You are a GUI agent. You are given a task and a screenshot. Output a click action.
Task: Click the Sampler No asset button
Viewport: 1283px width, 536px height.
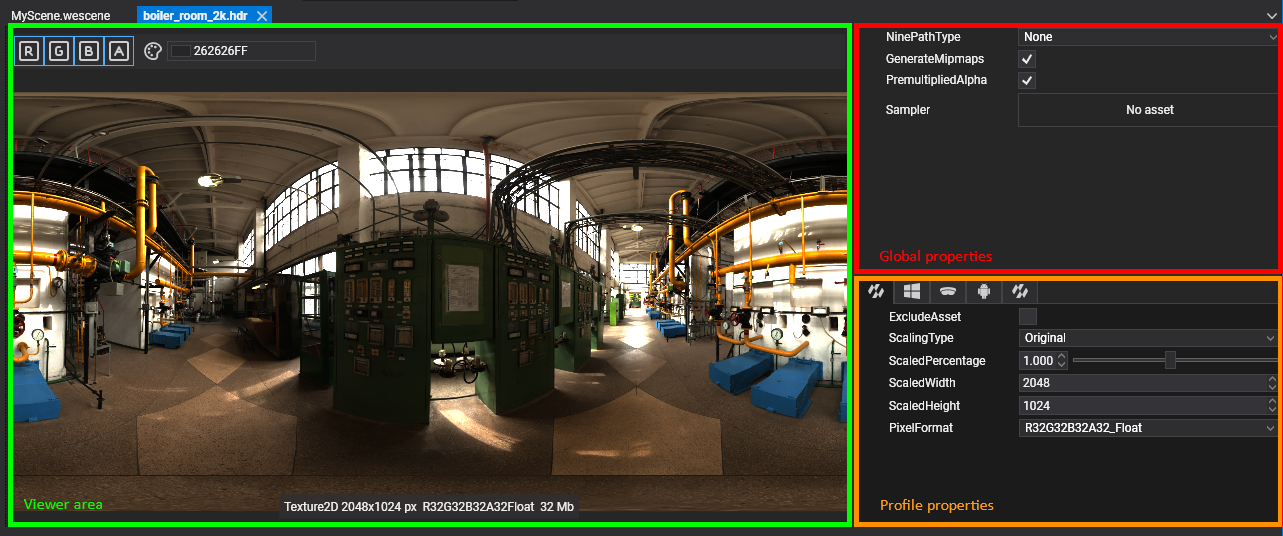tap(1149, 110)
